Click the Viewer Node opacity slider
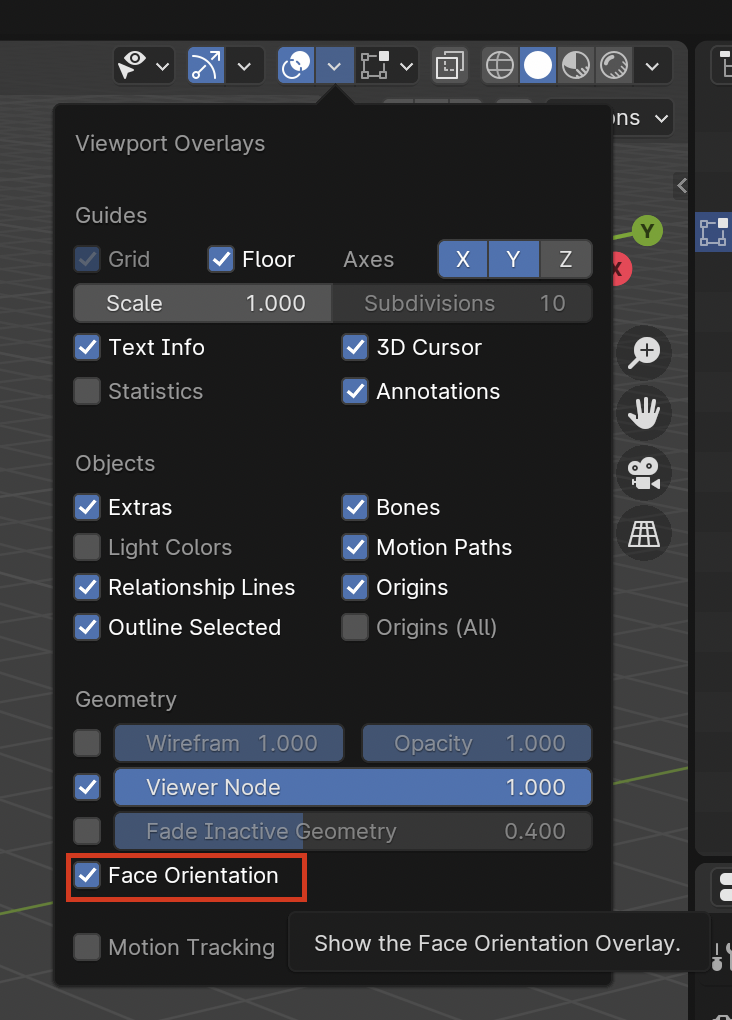The height and width of the screenshot is (1020, 732). 352,787
